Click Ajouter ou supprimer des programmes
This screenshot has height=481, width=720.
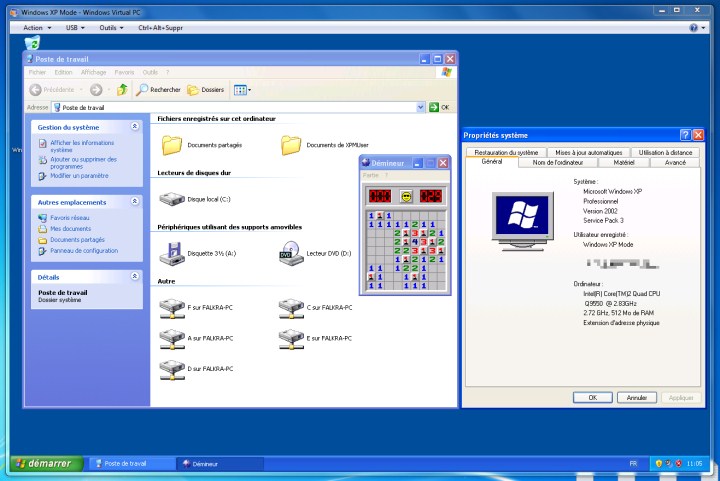(x=84, y=163)
